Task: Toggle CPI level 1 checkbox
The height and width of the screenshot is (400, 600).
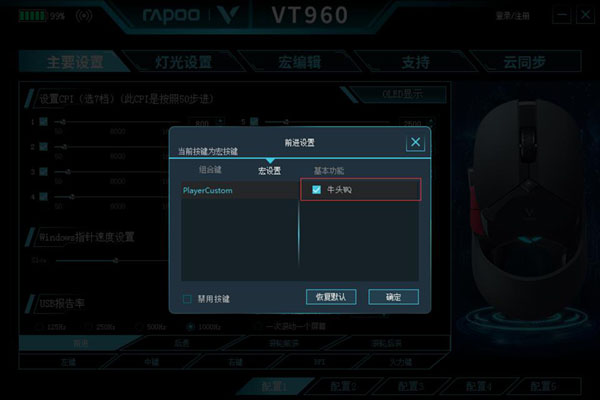Action: (x=44, y=122)
